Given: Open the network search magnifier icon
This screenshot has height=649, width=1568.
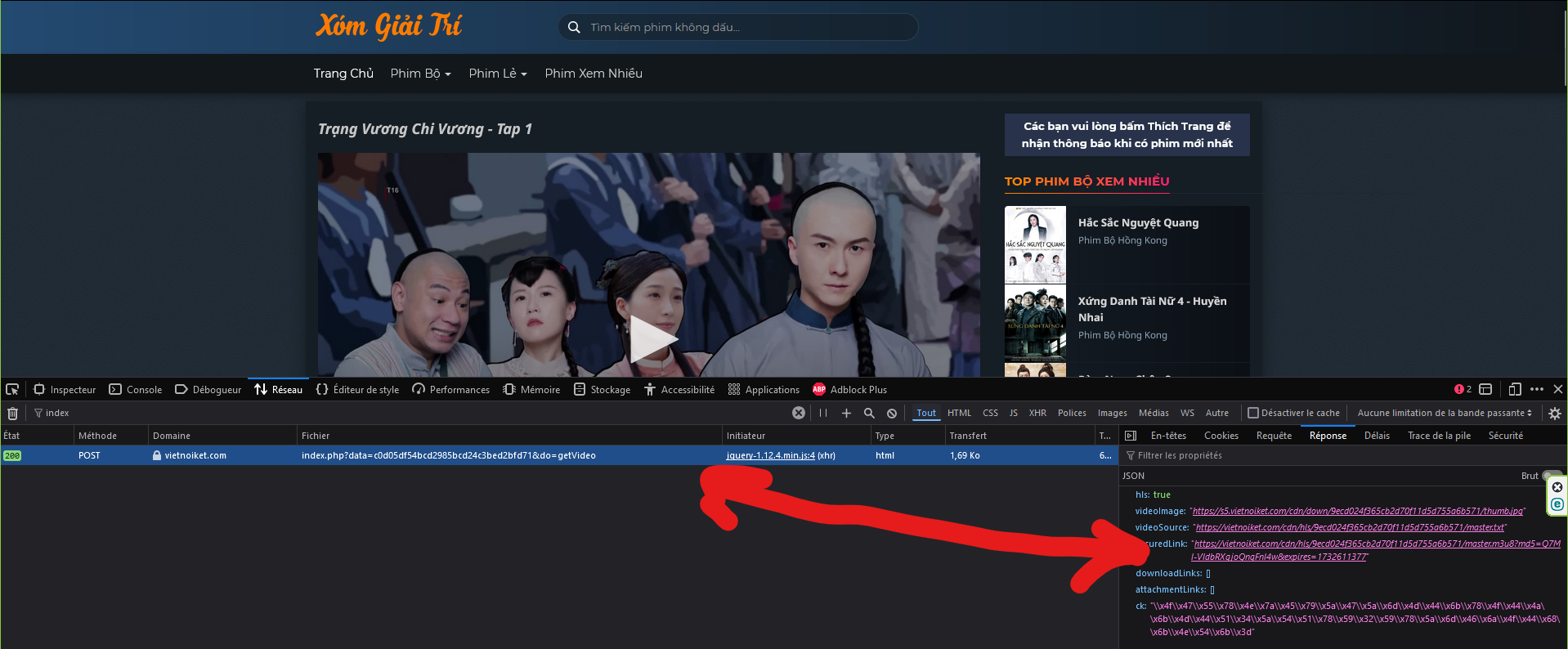Looking at the screenshot, I should 869,414.
